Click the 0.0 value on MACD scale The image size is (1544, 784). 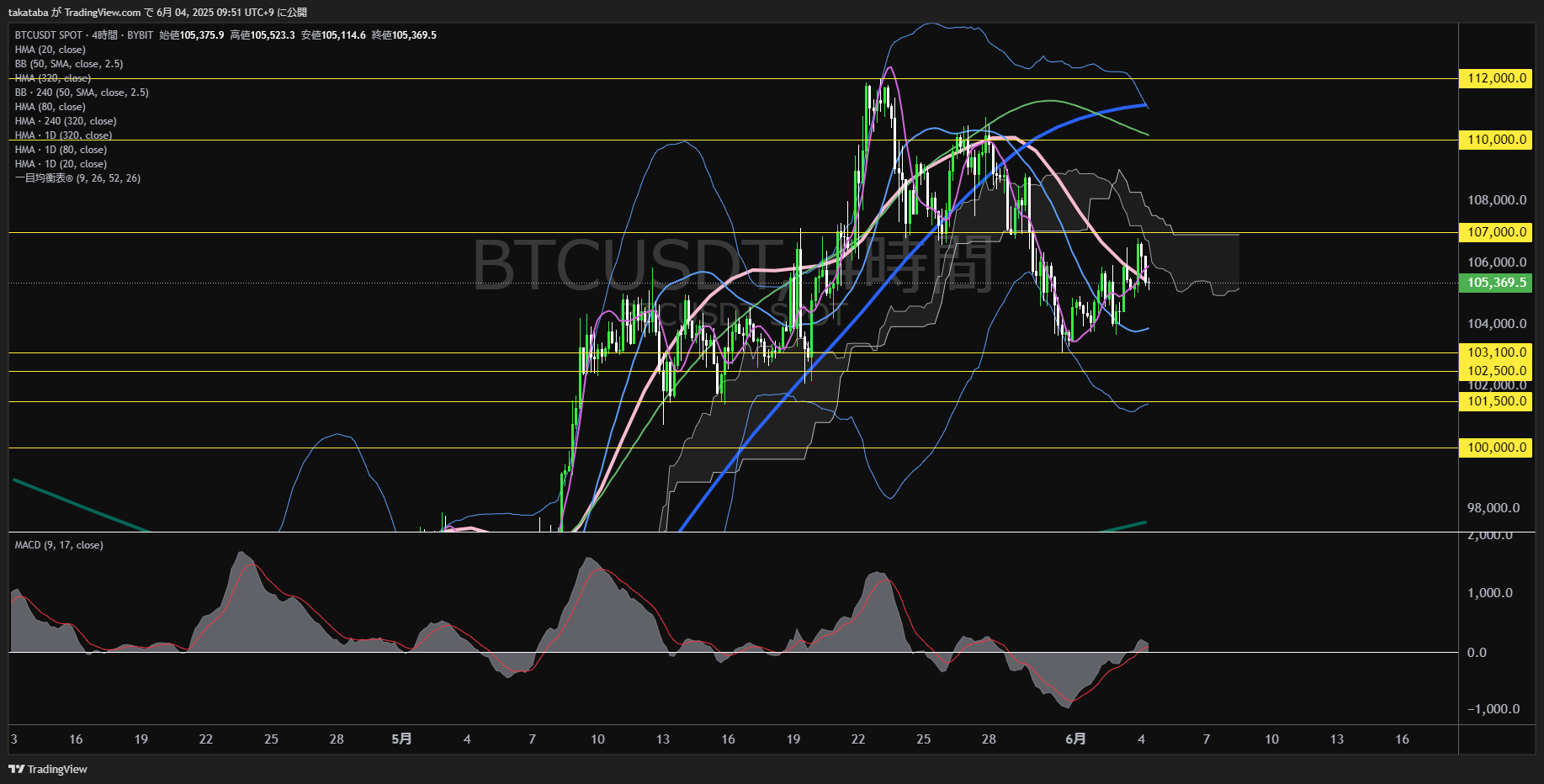pos(1477,653)
